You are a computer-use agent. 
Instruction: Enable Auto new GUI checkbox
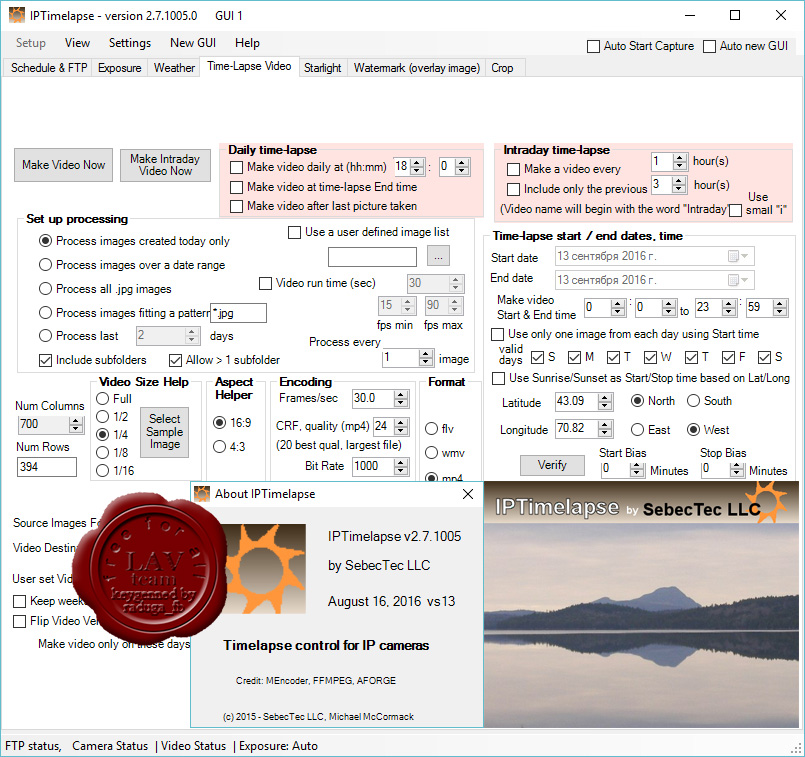point(710,46)
